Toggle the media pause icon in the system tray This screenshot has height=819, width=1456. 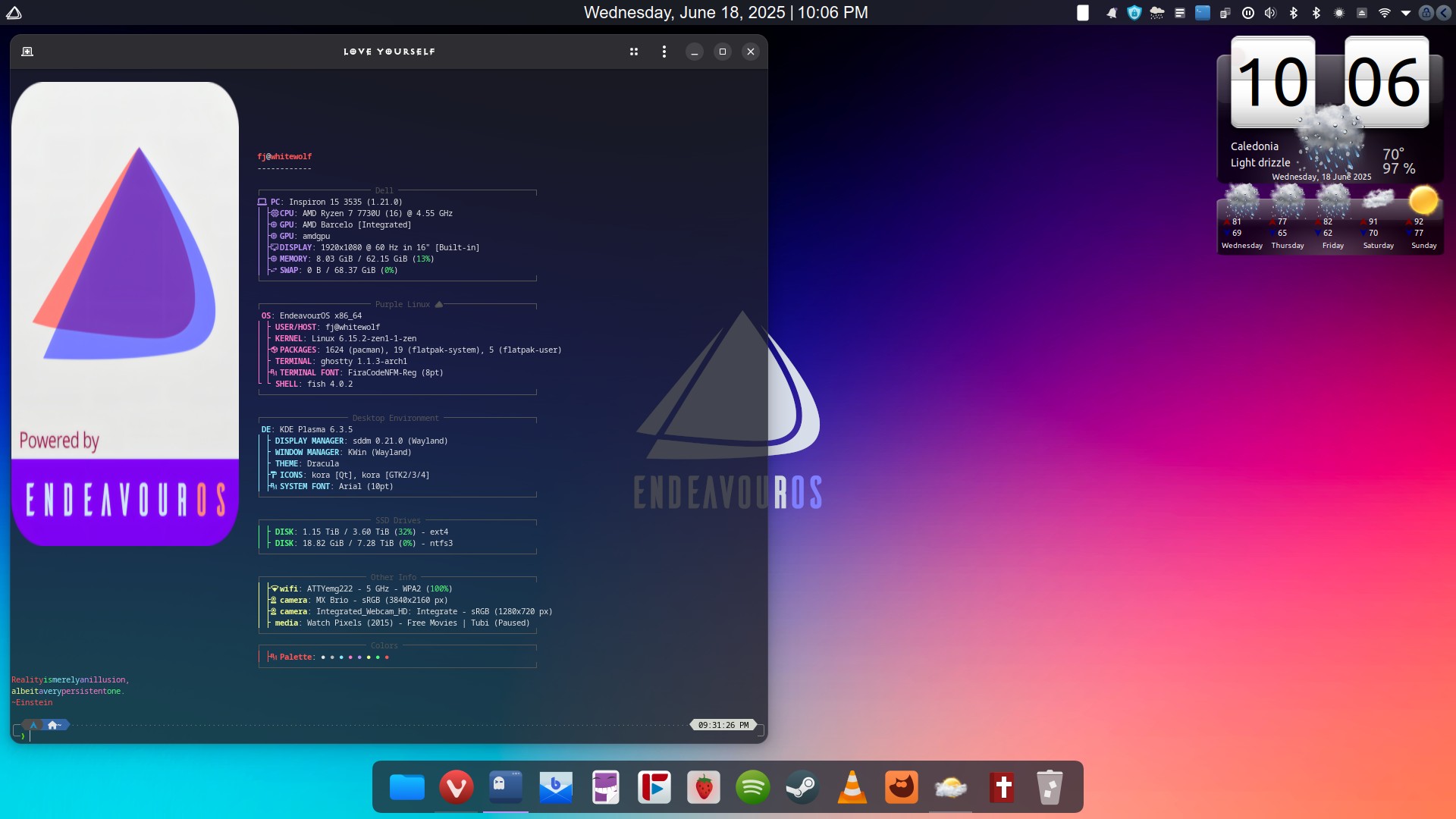pyautogui.click(x=1248, y=13)
